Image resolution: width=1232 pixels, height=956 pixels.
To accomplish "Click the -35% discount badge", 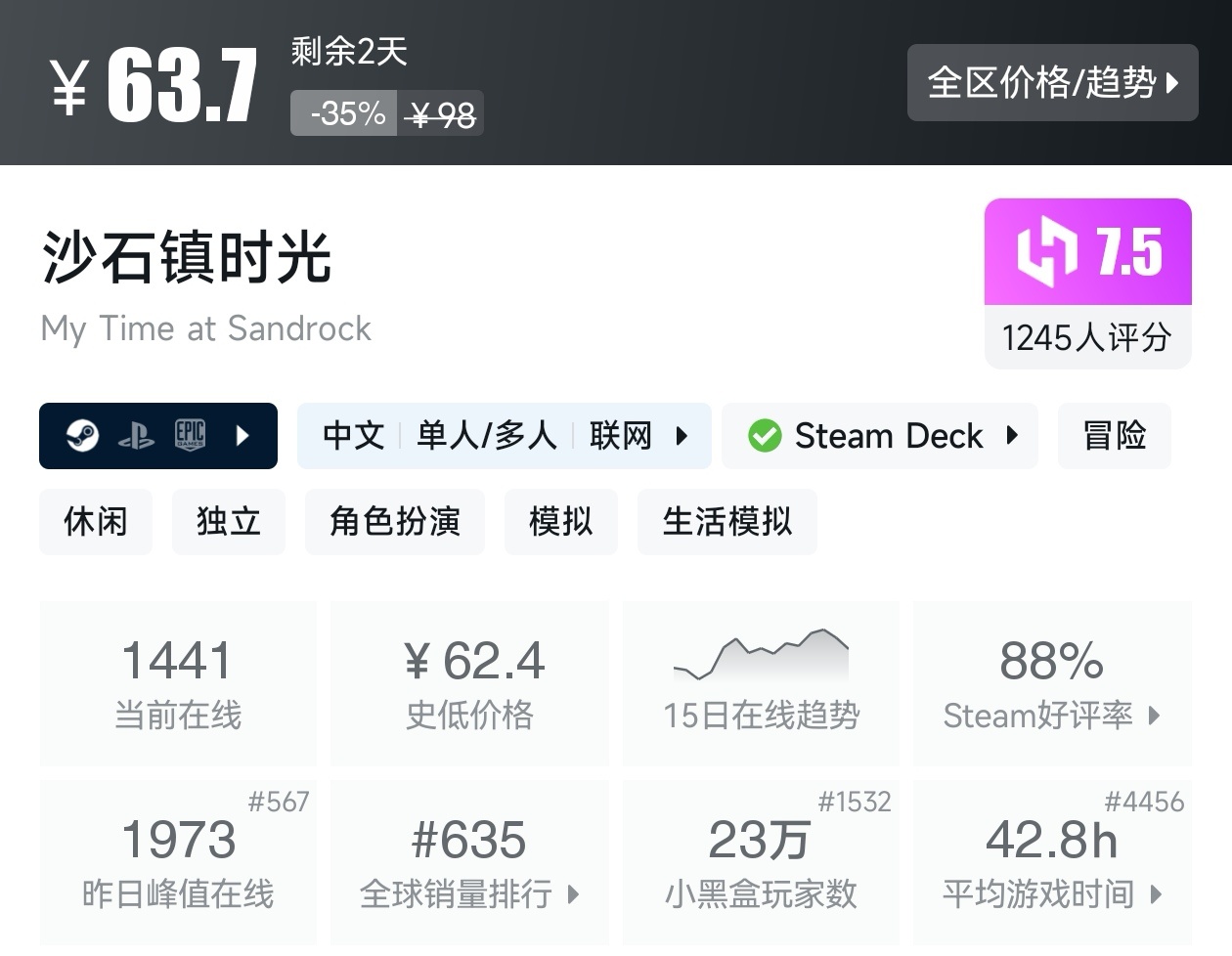I will [344, 113].
